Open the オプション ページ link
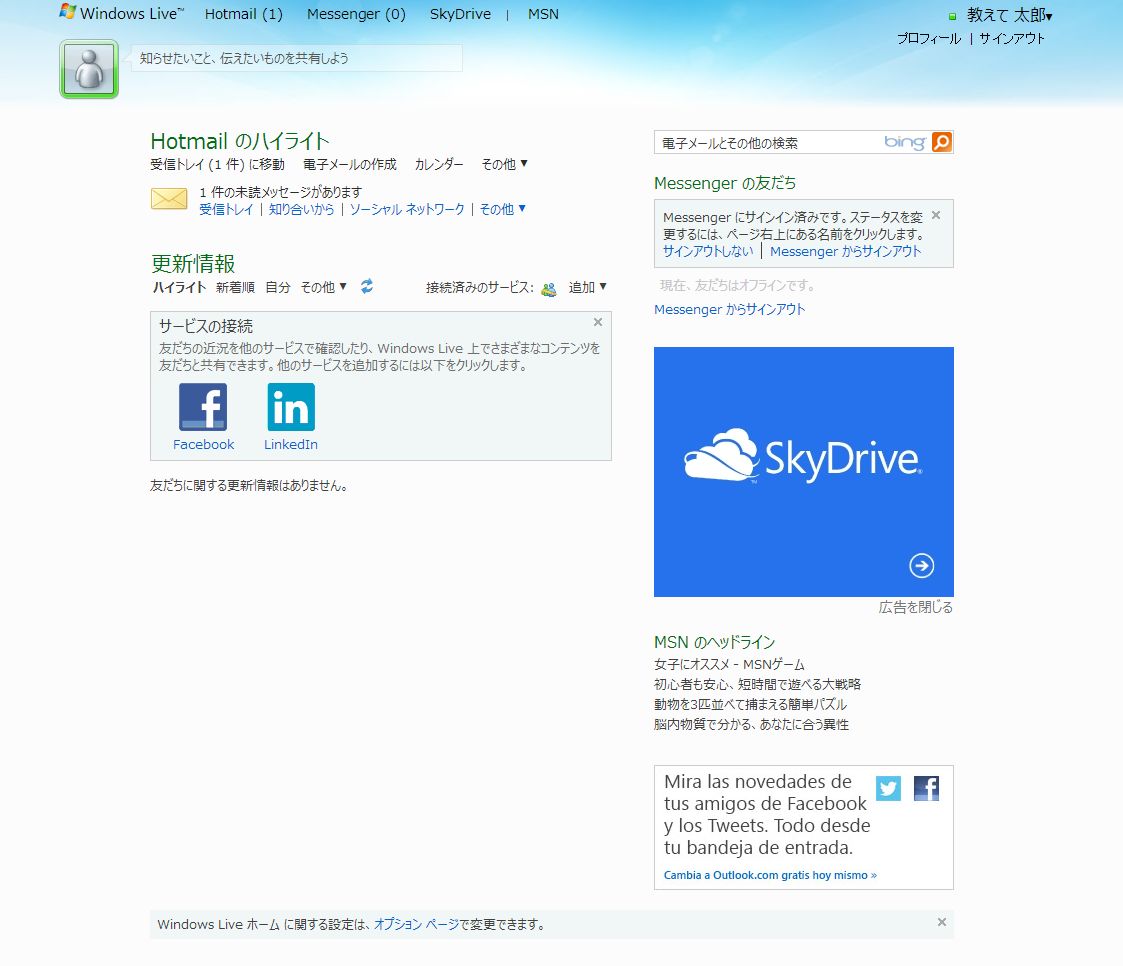The image size is (1123, 966). click(416, 924)
